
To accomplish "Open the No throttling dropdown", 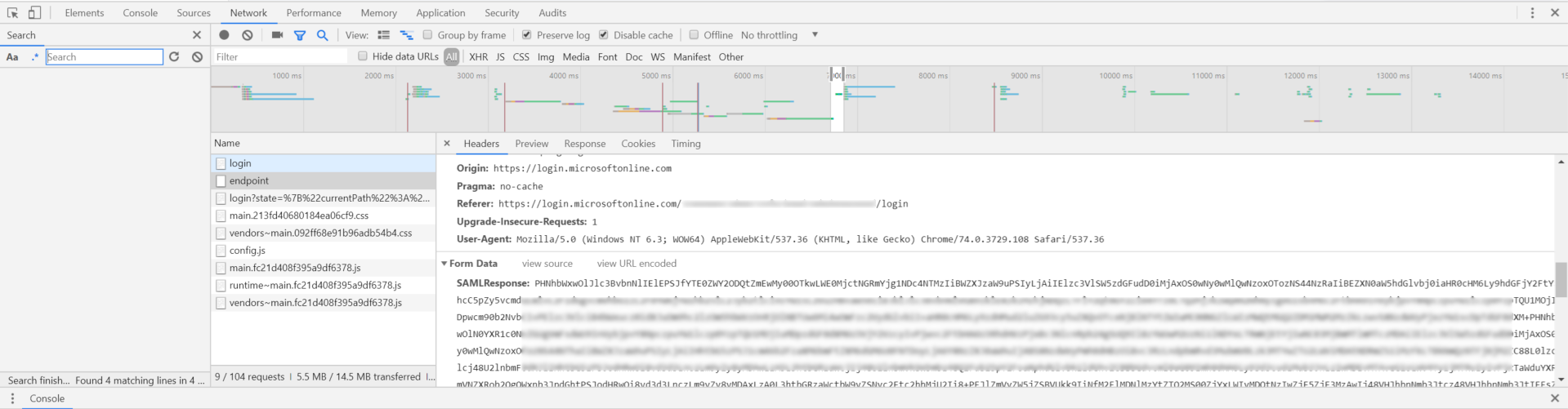I will (x=779, y=35).
